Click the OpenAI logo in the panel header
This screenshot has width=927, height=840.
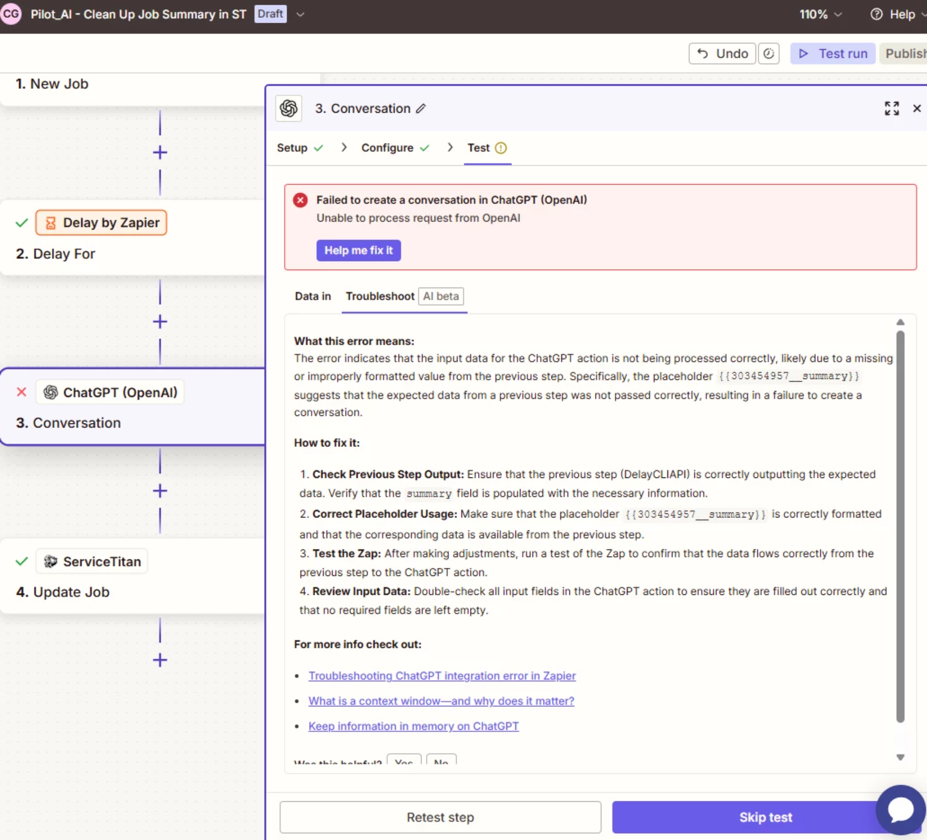pos(289,108)
